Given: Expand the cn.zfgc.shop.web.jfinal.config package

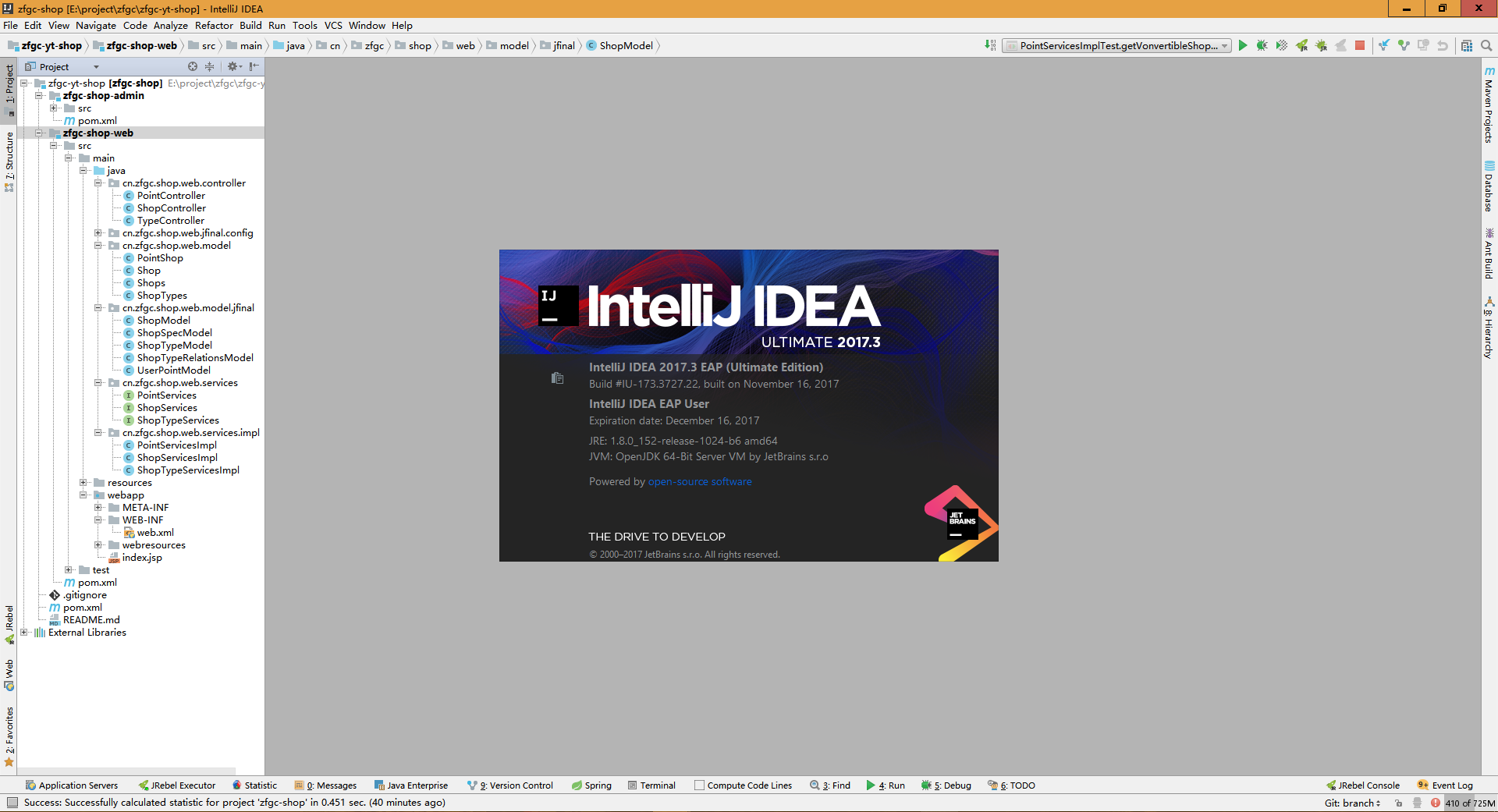Looking at the screenshot, I should tap(98, 232).
